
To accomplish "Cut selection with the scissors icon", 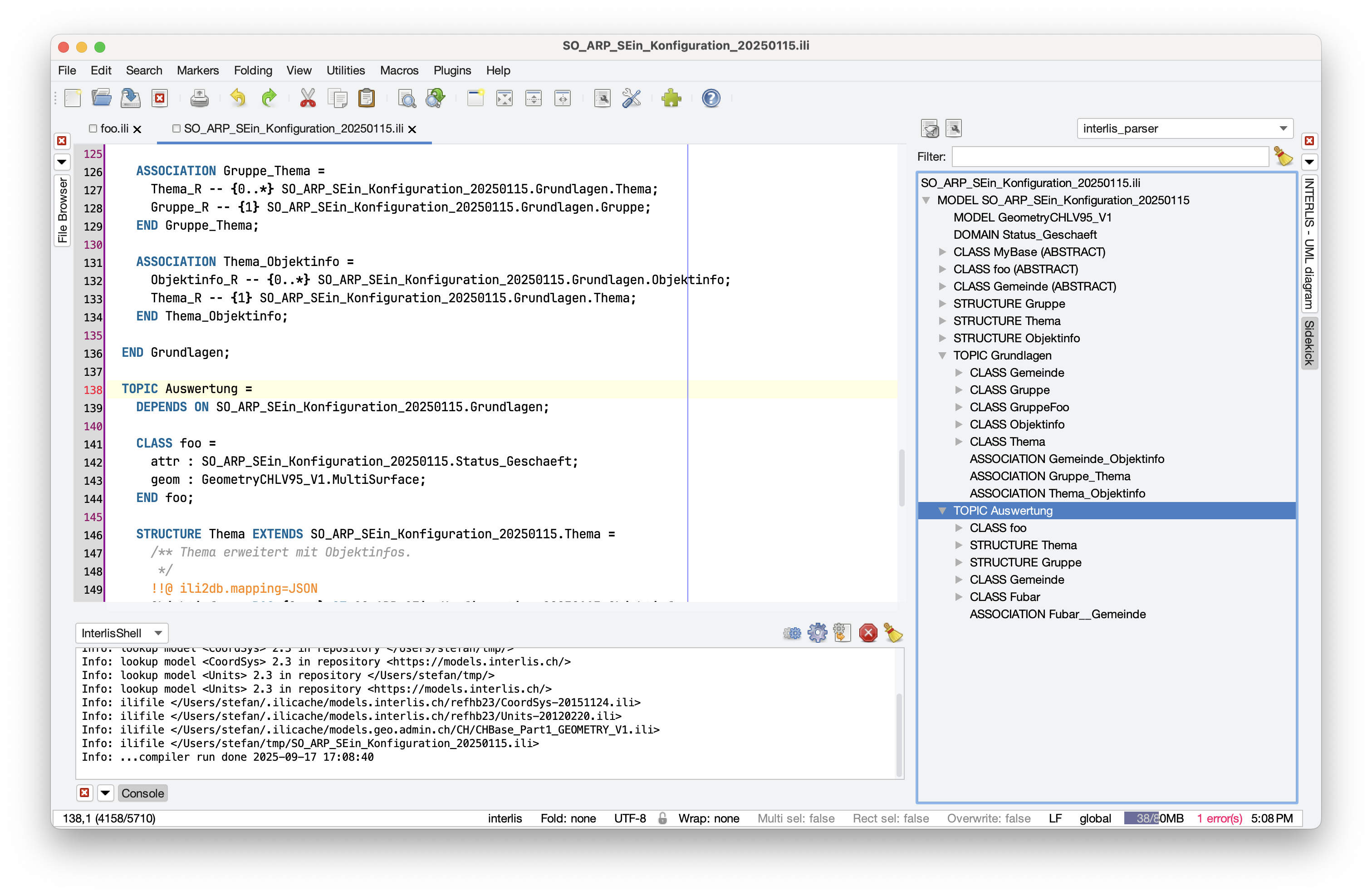I will coord(308,98).
